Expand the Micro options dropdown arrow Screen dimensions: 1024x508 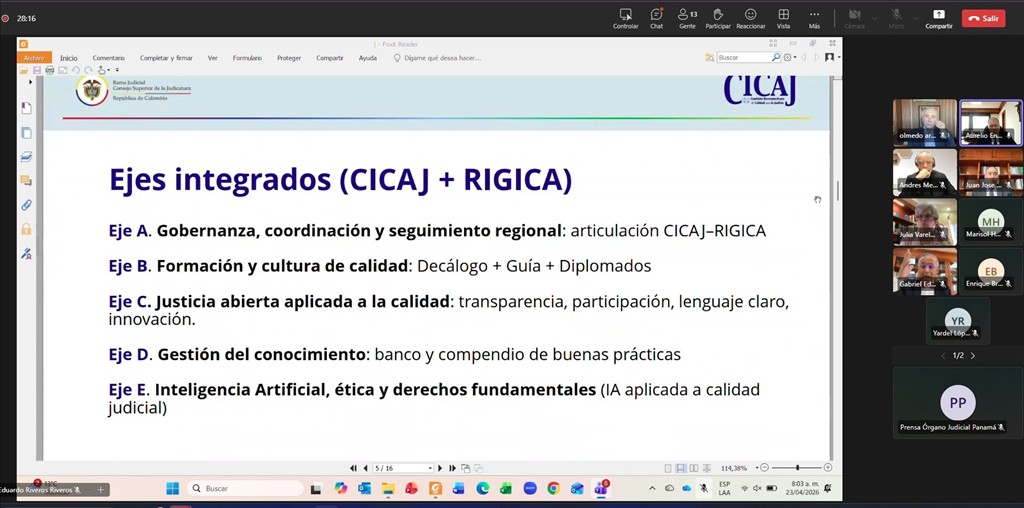[x=915, y=18]
